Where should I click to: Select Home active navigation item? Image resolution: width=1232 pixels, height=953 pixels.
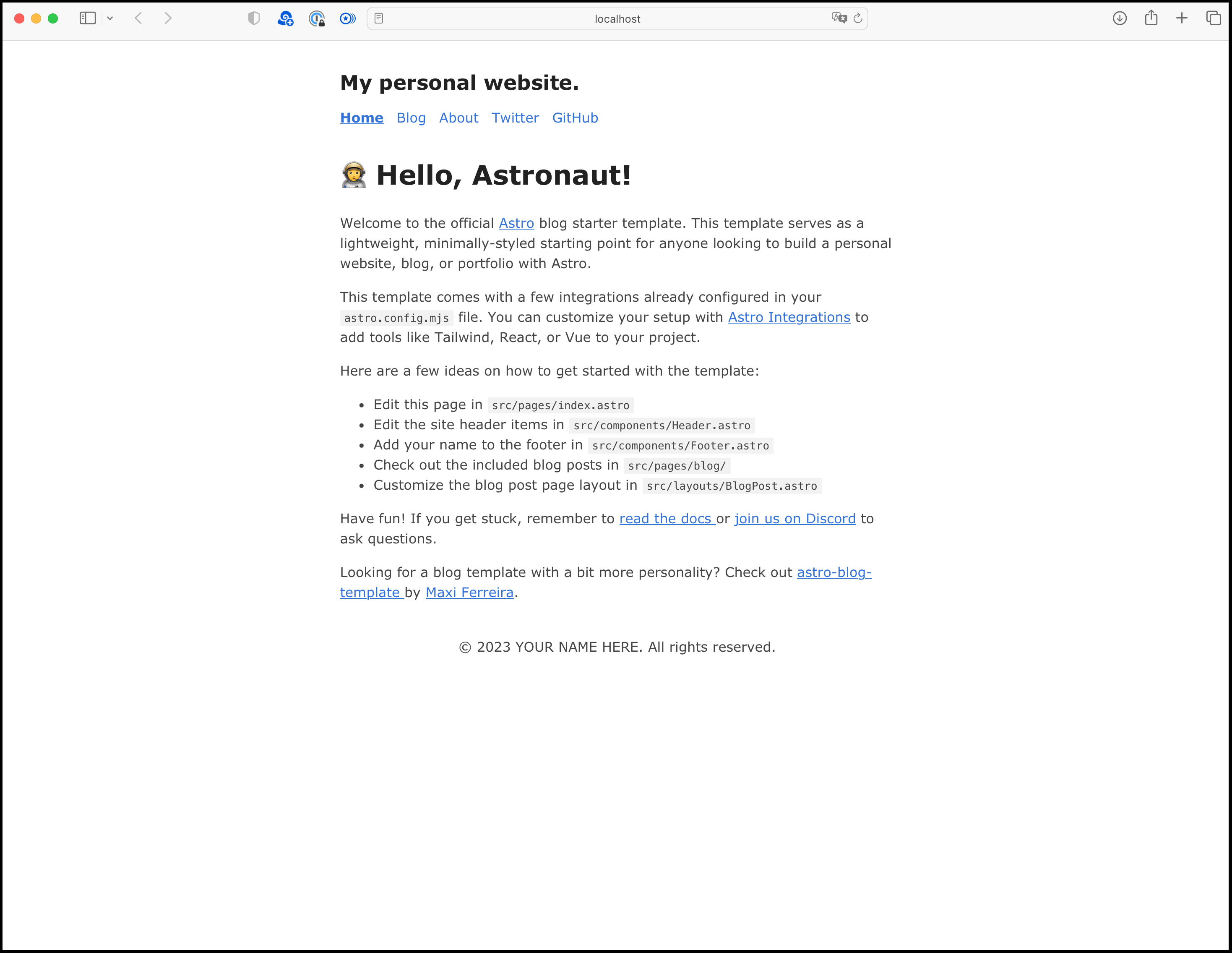click(361, 118)
